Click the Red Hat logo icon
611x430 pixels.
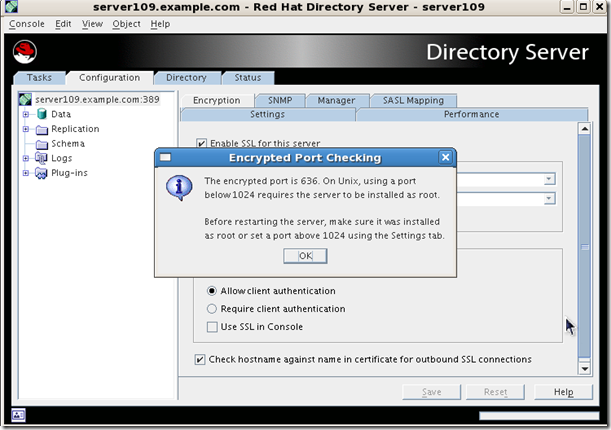point(25,52)
